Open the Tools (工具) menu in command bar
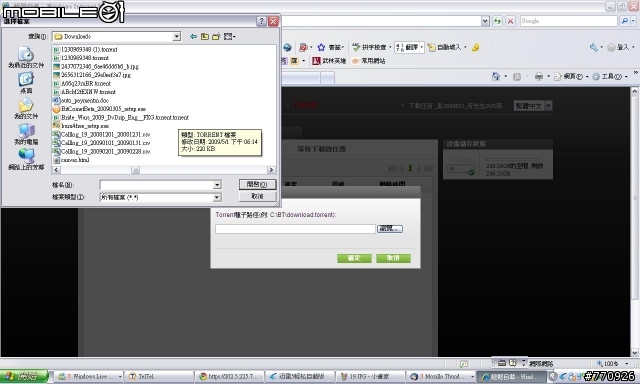 [610, 76]
